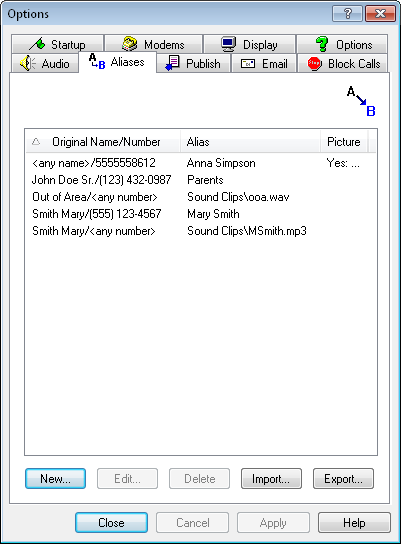Image resolution: width=401 pixels, height=544 pixels.
Task: Sort by the Original Name/Number column header
Action: pos(103,142)
